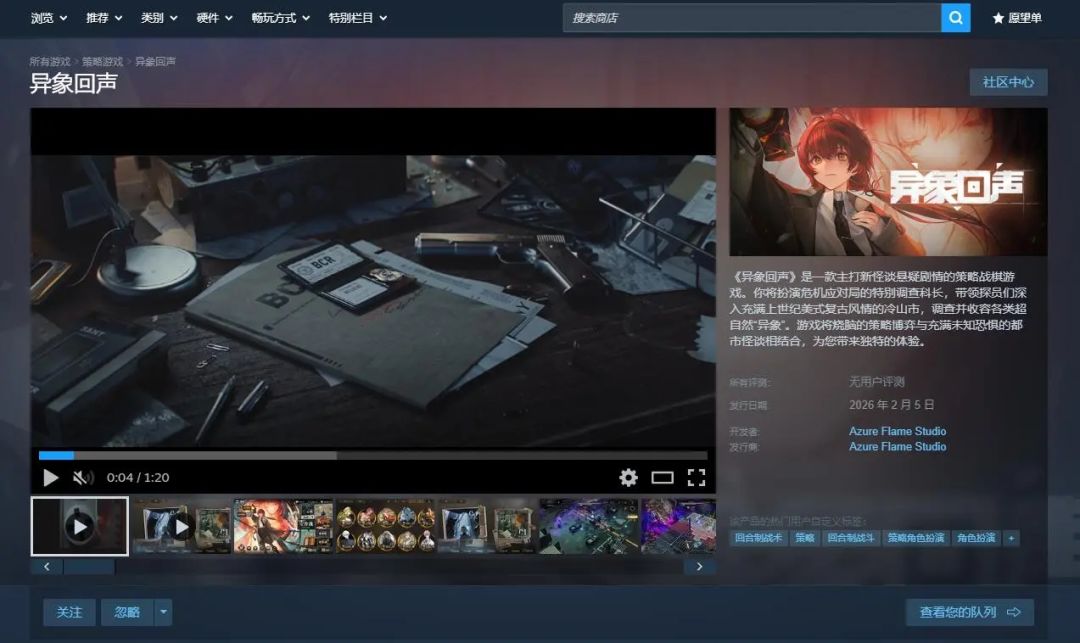Seek on the video progress bar
The image size is (1080, 643).
point(373,455)
